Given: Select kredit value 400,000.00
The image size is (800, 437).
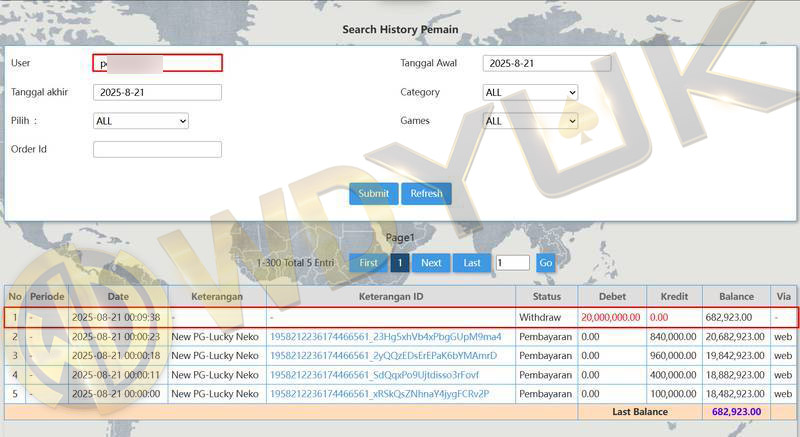Looking at the screenshot, I should [x=673, y=375].
